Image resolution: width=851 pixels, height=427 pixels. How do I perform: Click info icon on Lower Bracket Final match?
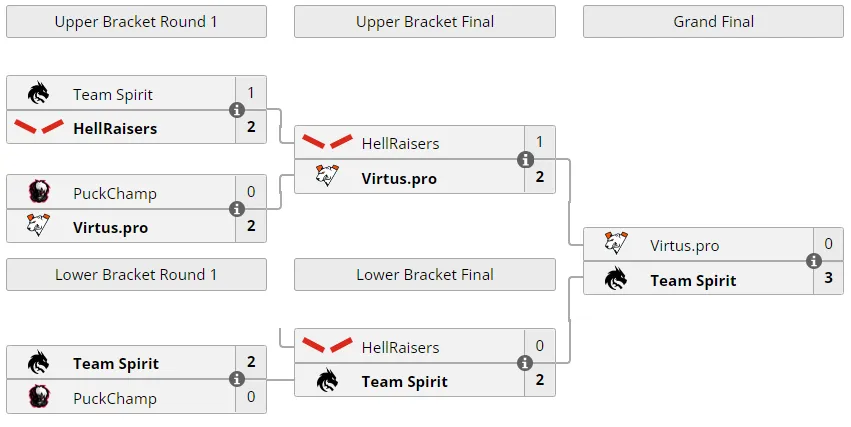(x=525, y=362)
